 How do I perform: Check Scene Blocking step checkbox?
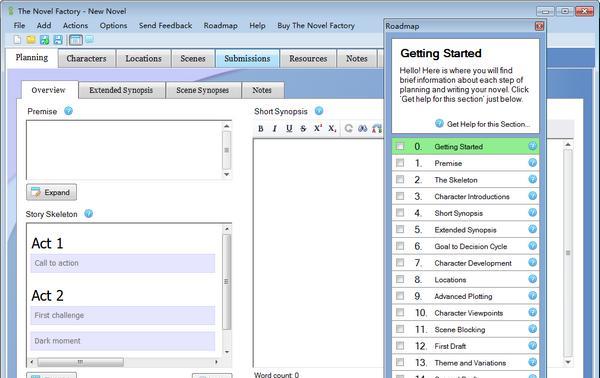pos(400,329)
